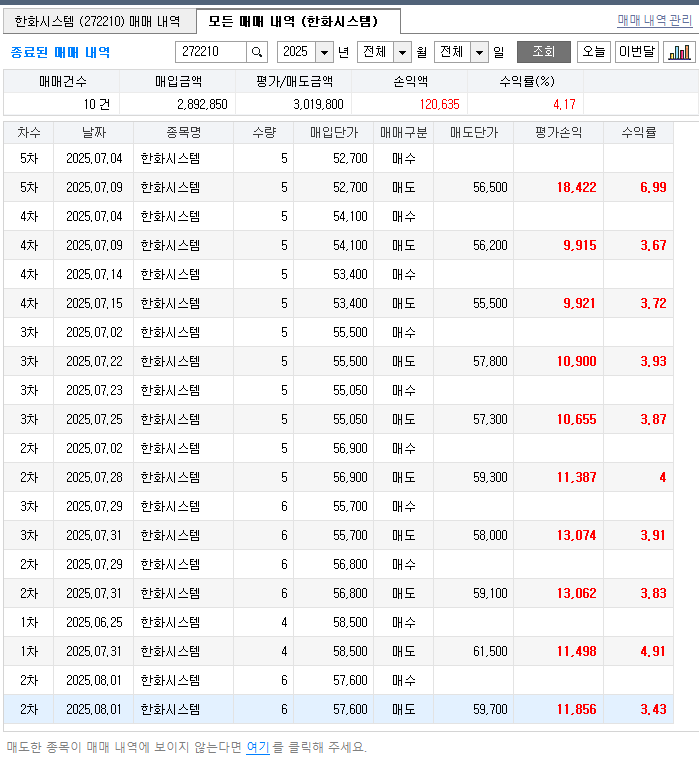The image size is (699, 757).
Task: Click the 2025.07.22 date cell
Action: point(94,361)
